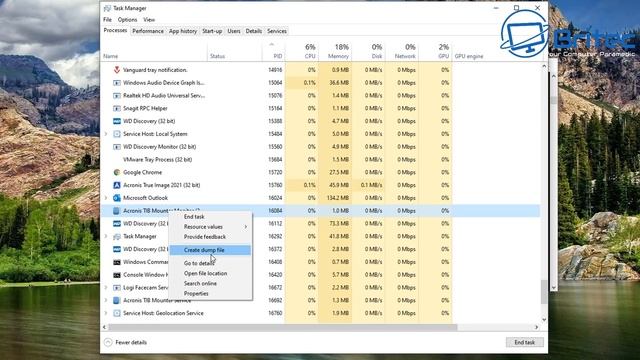Click the WD Discovery Monitor icon
This screenshot has height=360, width=640.
117,147
